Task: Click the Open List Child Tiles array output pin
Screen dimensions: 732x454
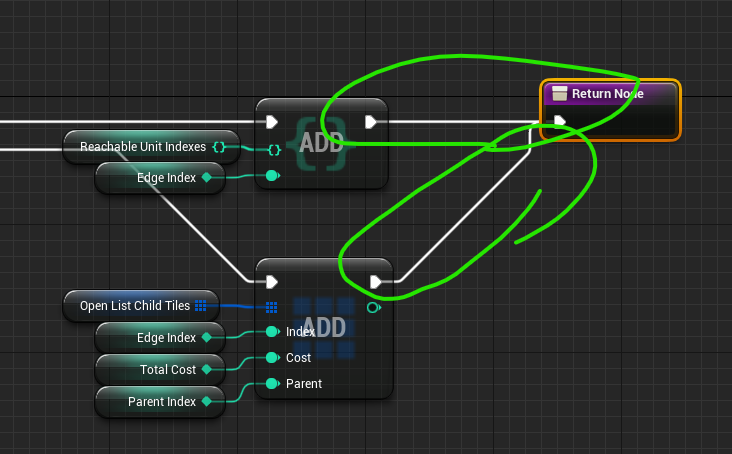Action: coord(200,306)
